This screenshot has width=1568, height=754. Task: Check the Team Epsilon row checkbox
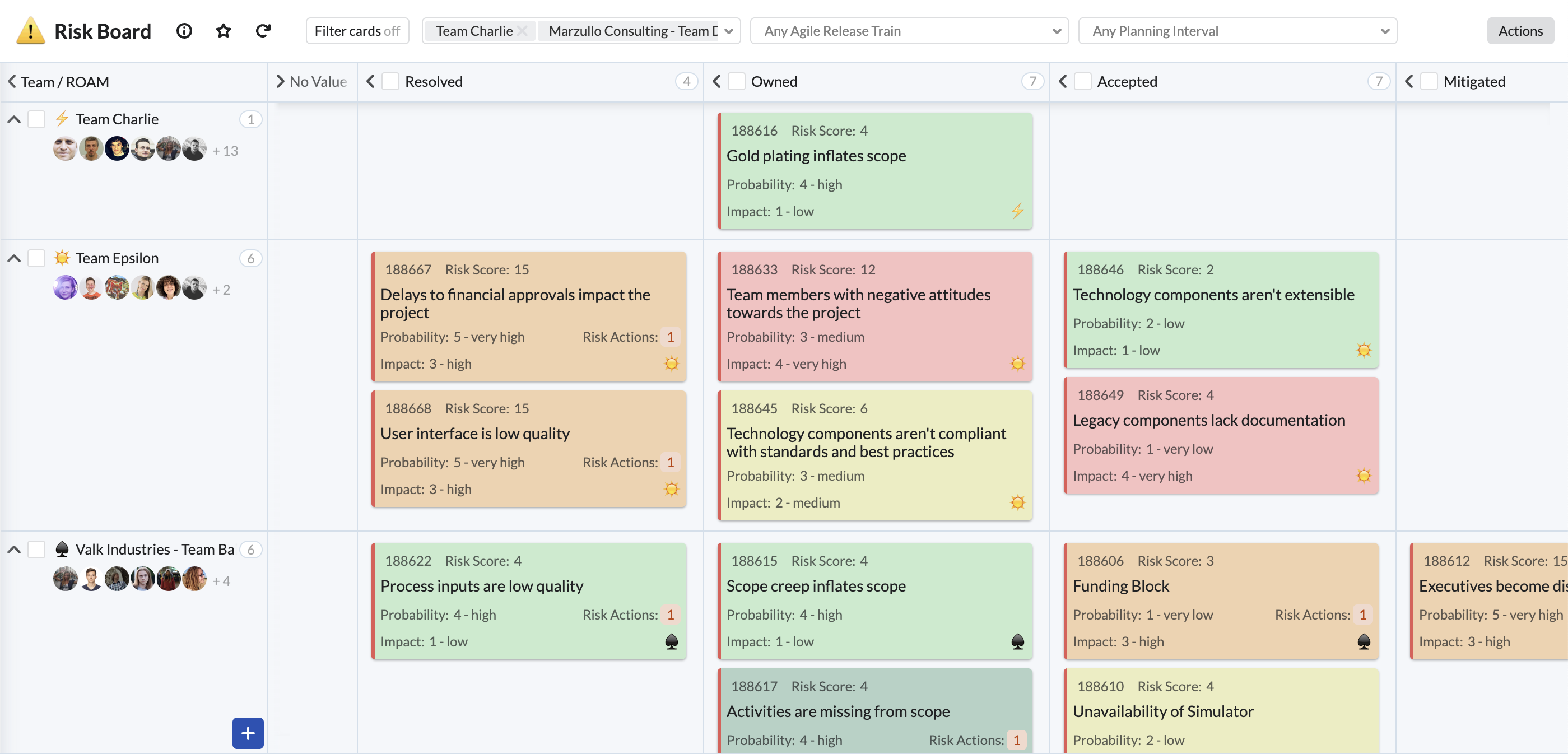tap(36, 258)
